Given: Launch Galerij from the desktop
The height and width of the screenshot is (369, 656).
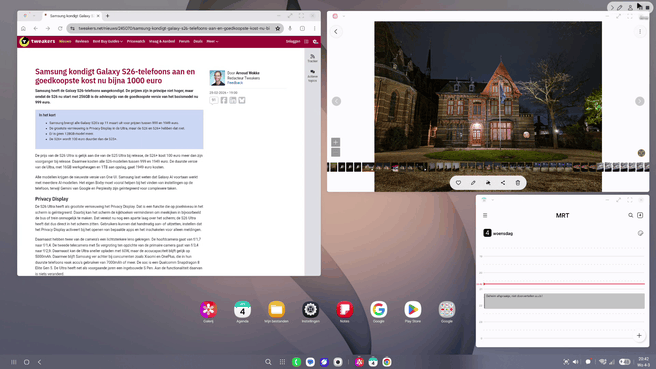Looking at the screenshot, I should click(208, 312).
